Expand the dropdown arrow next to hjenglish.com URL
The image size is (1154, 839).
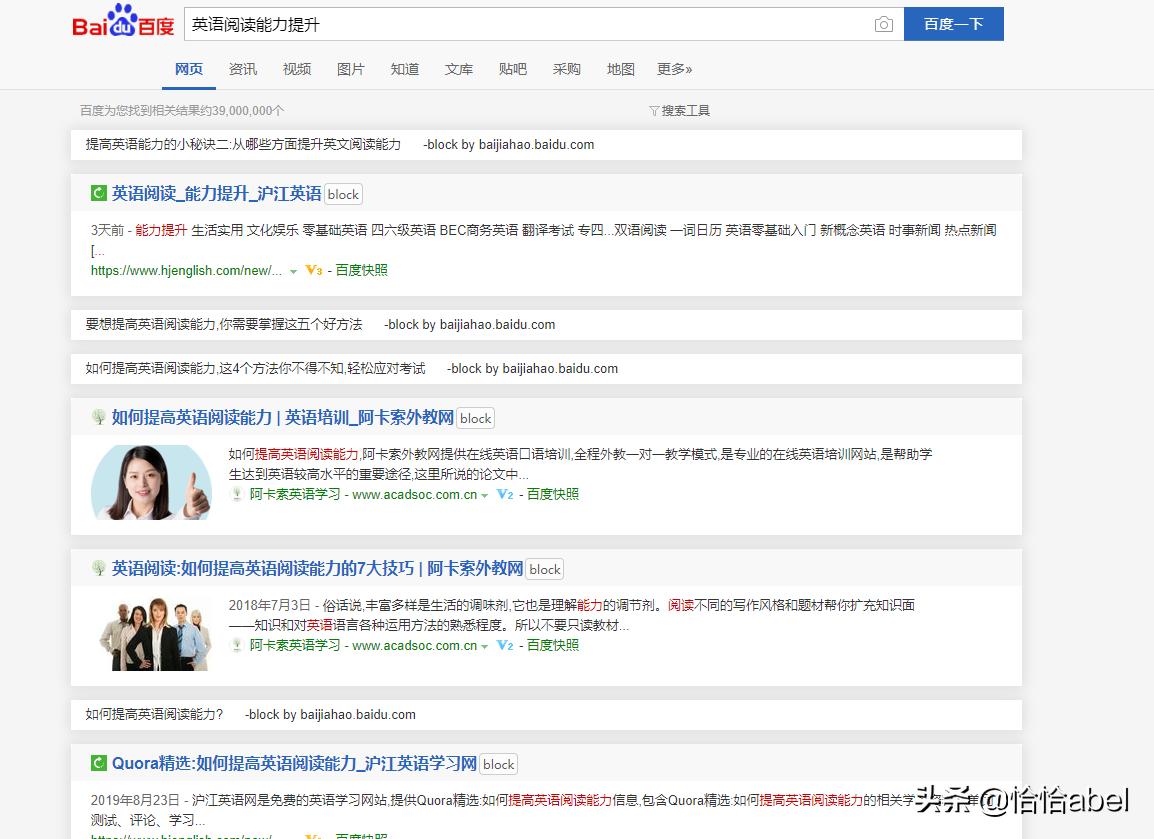(x=293, y=270)
